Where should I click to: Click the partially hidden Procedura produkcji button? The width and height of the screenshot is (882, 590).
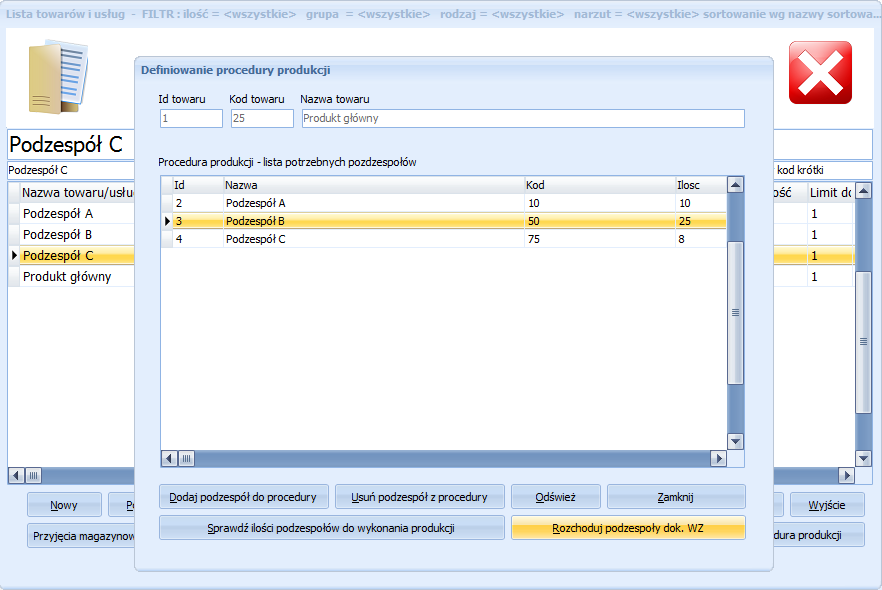point(818,535)
